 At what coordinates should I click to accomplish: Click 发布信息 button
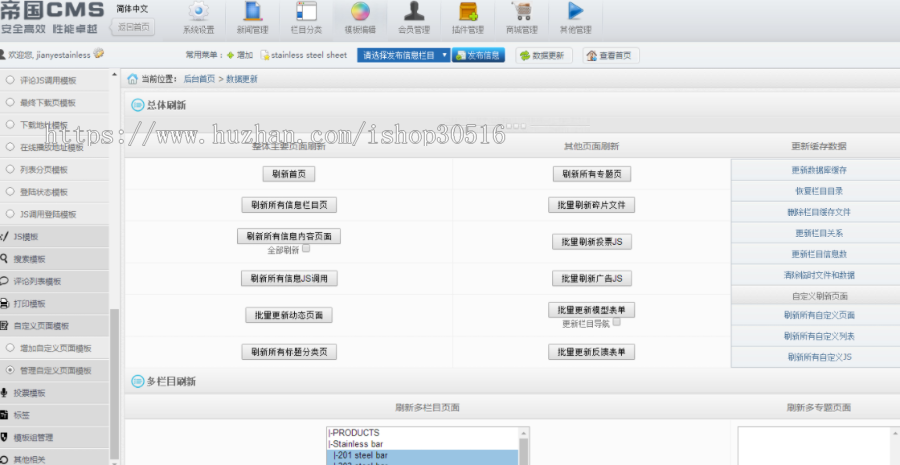coord(479,55)
